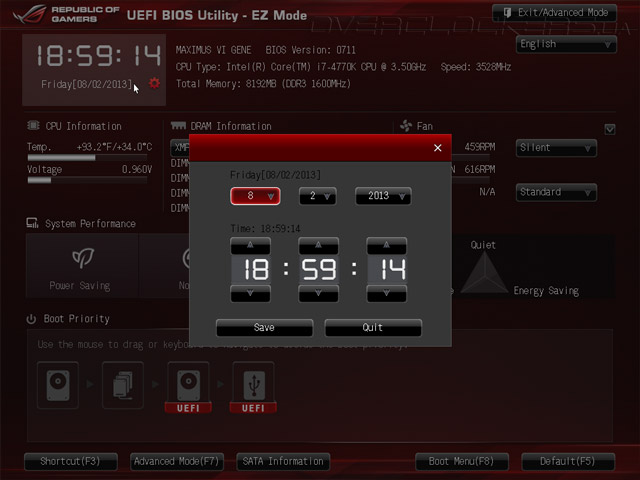Open the Silent fan profile dropdown
Viewport: 640px width, 480px height.
[x=556, y=148]
